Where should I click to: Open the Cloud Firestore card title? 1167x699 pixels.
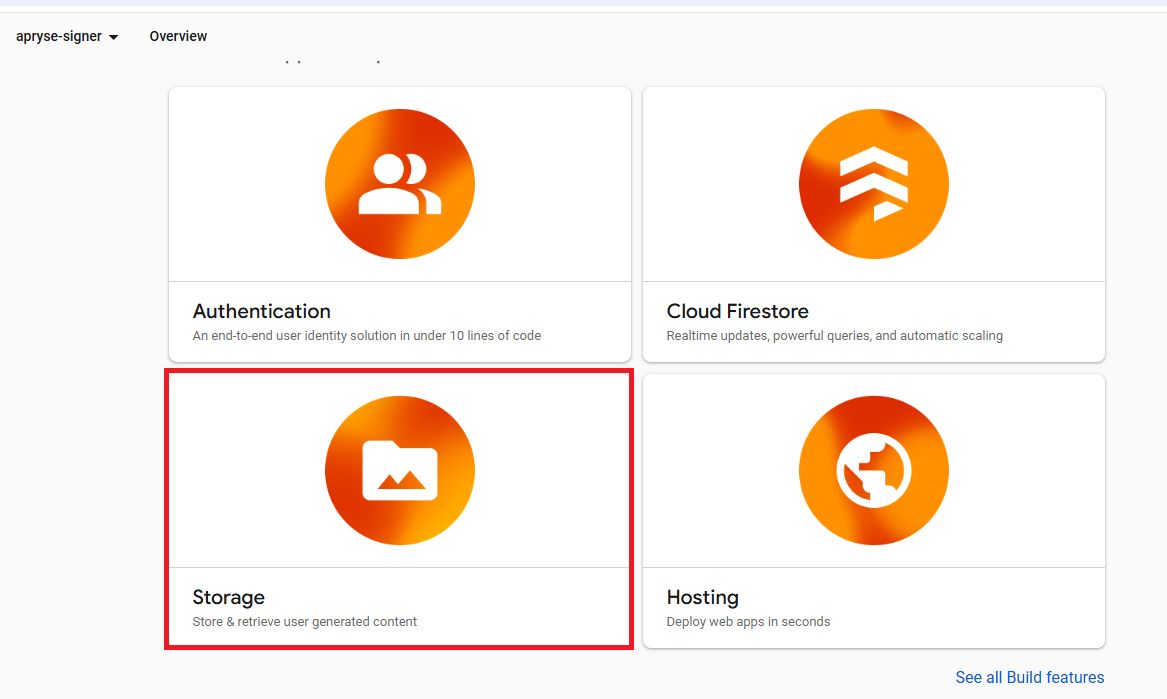737,311
